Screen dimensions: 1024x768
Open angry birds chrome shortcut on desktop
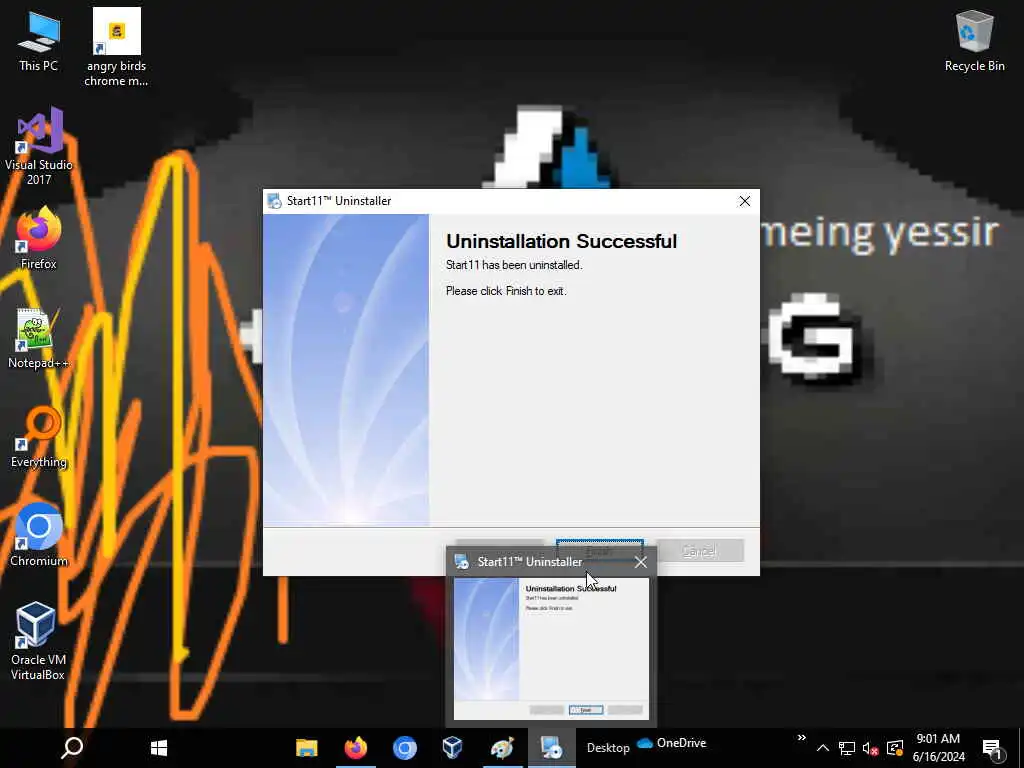116,47
